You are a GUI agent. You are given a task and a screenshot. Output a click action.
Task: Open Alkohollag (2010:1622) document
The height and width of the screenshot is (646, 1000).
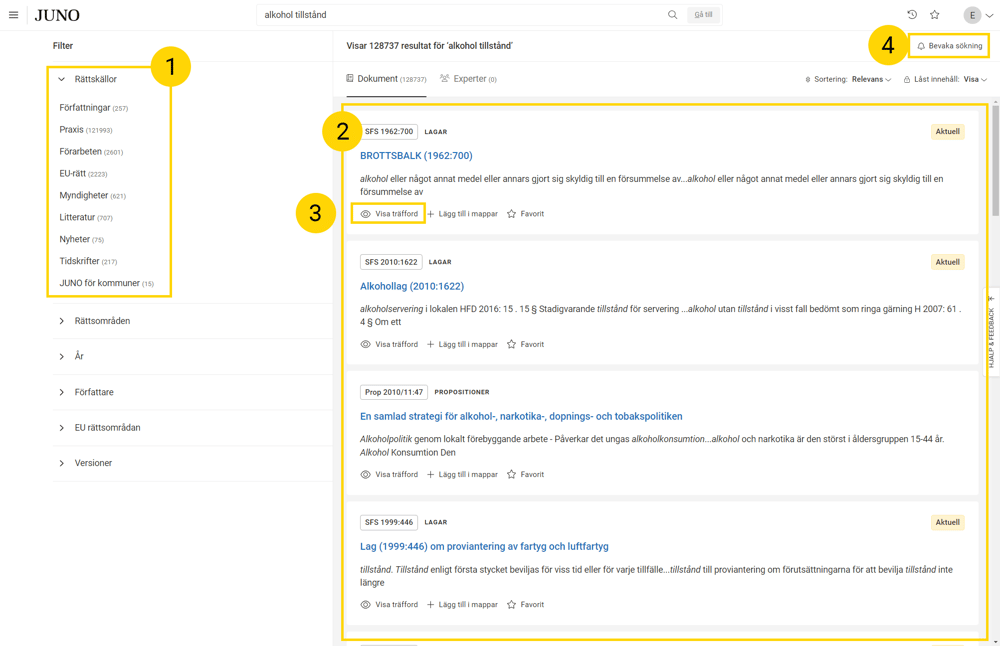pyautogui.click(x=412, y=286)
